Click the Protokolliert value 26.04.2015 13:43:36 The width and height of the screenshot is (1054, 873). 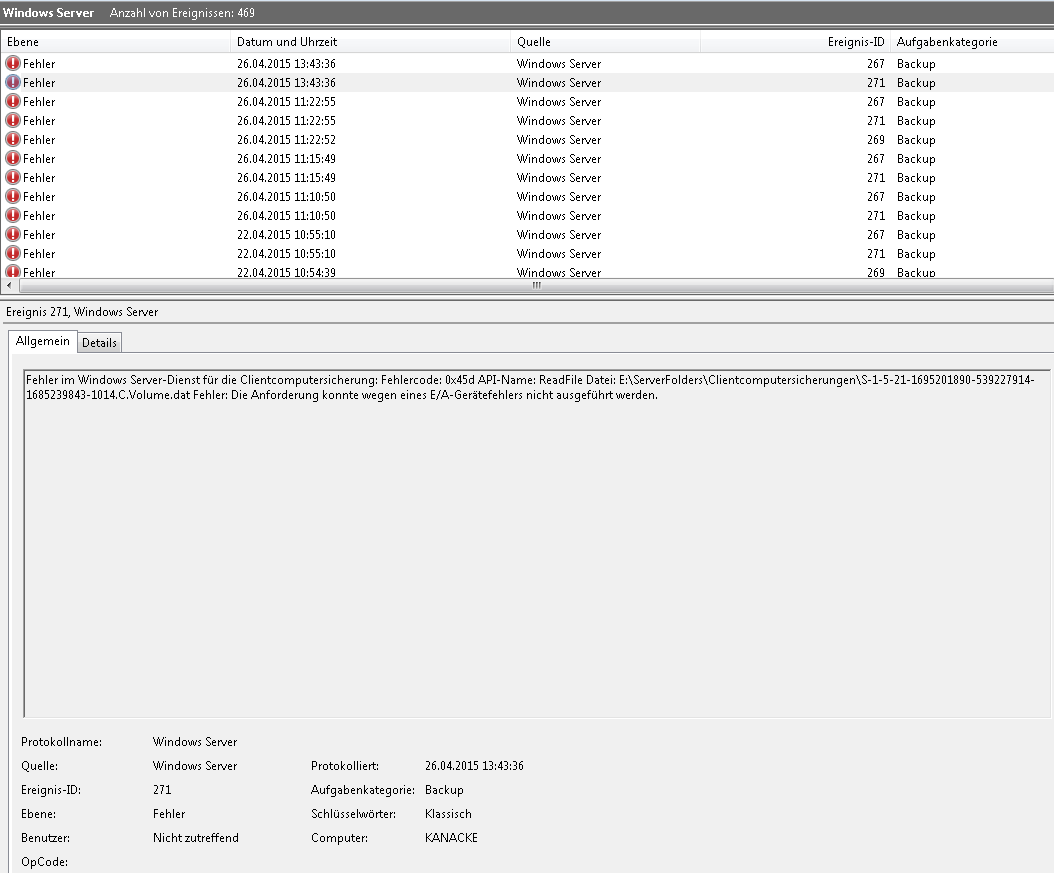pos(474,765)
